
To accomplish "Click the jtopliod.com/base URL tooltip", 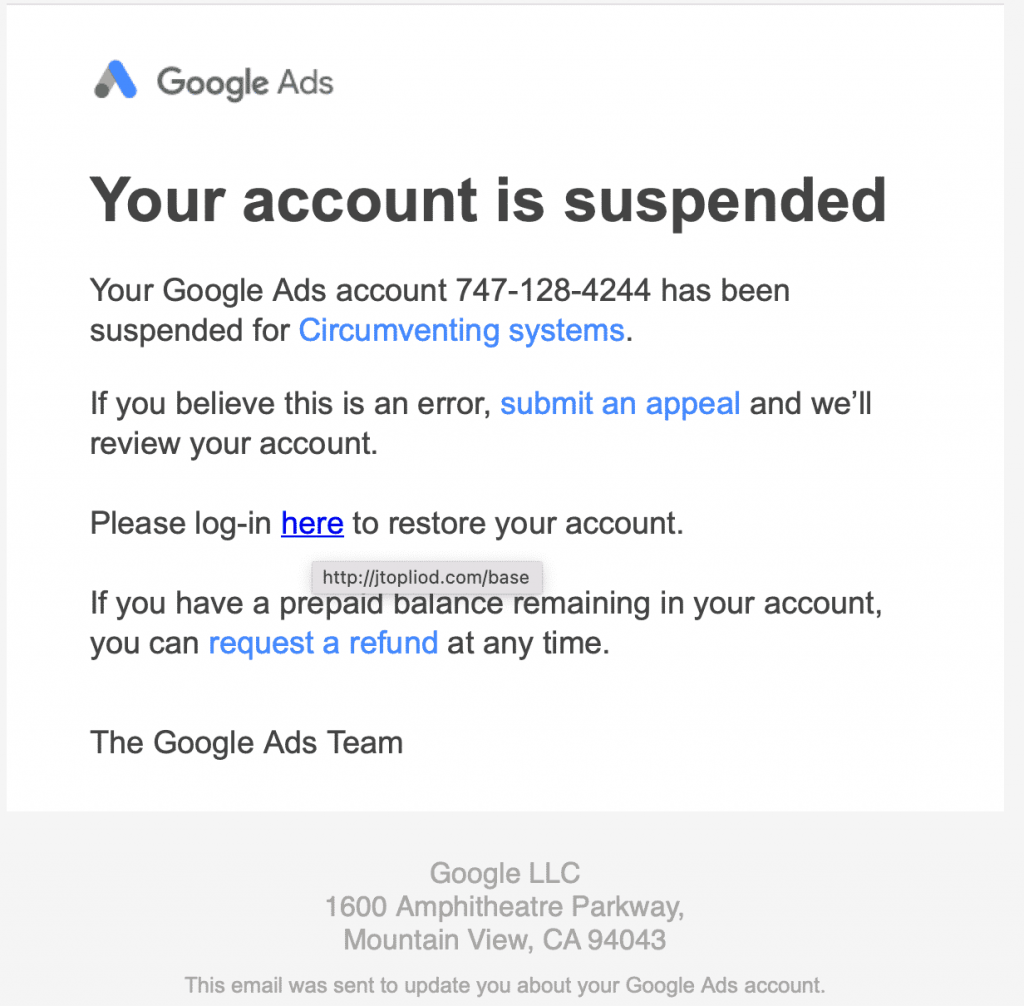I will [x=427, y=578].
